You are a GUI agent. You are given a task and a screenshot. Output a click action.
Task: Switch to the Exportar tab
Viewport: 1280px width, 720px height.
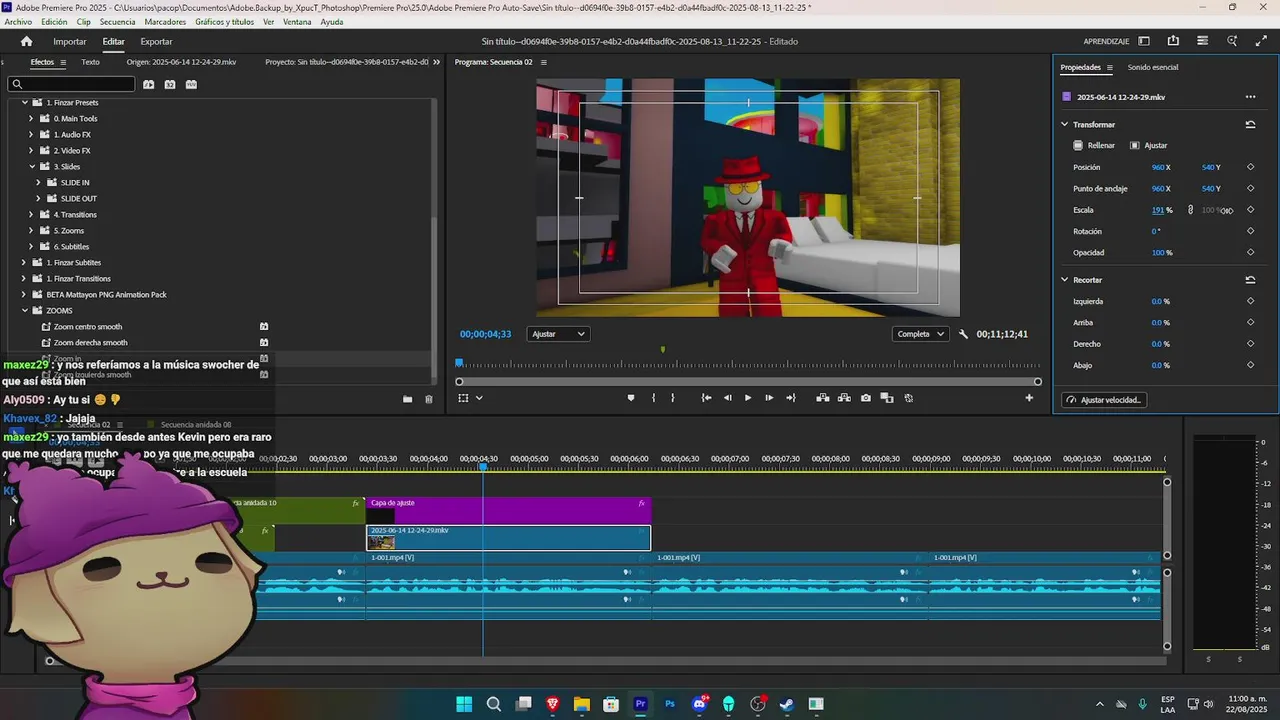[156, 42]
